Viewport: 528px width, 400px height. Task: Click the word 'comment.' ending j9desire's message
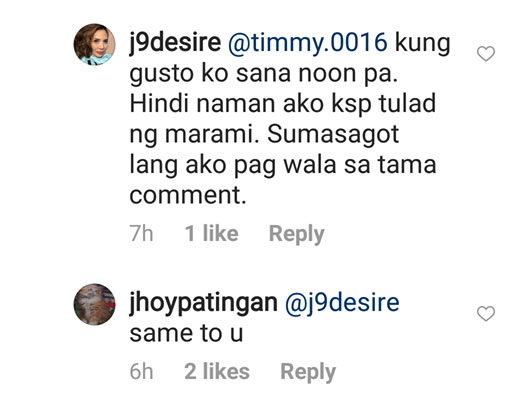(188, 196)
